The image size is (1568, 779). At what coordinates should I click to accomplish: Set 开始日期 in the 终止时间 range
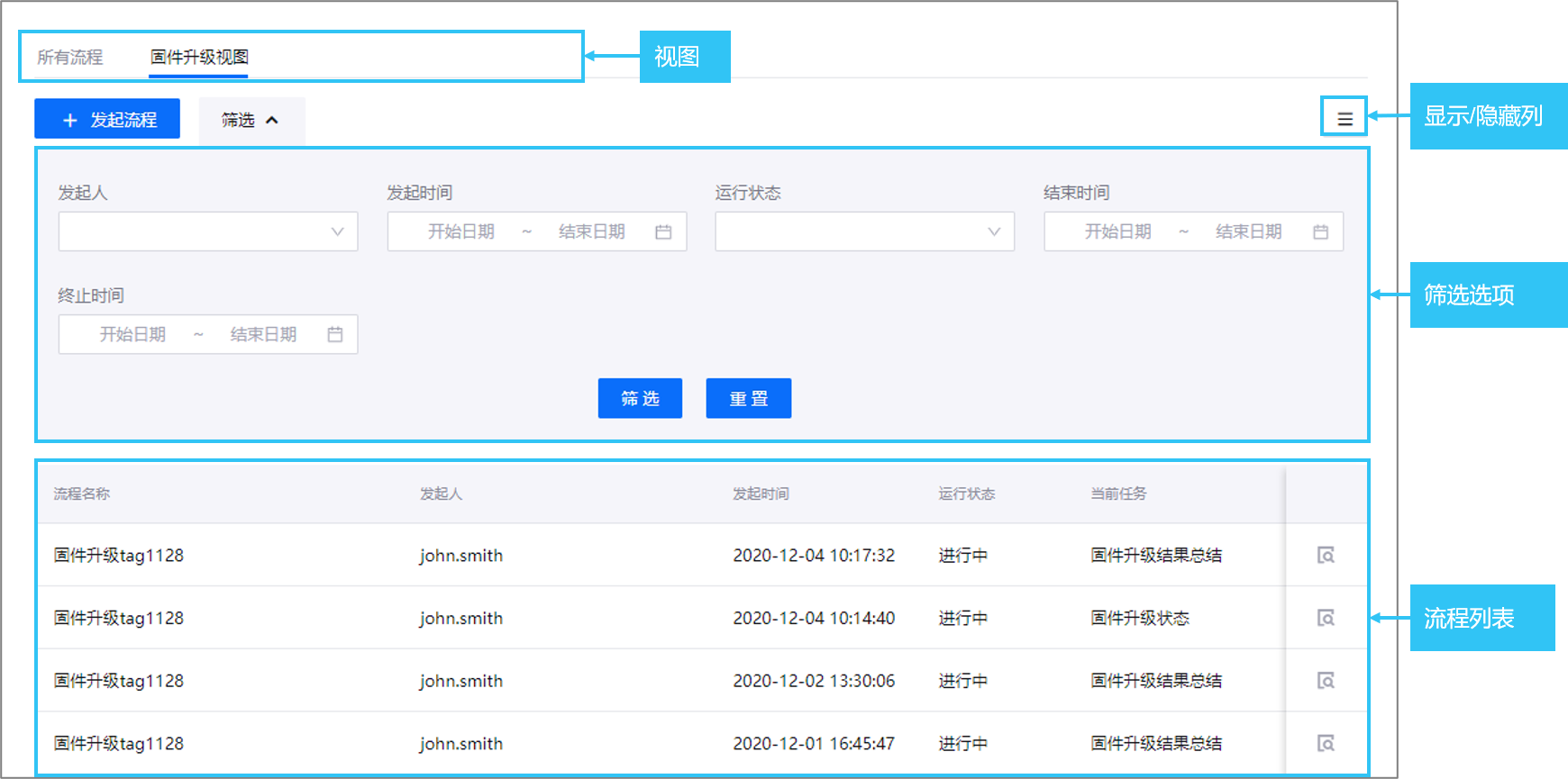[132, 334]
